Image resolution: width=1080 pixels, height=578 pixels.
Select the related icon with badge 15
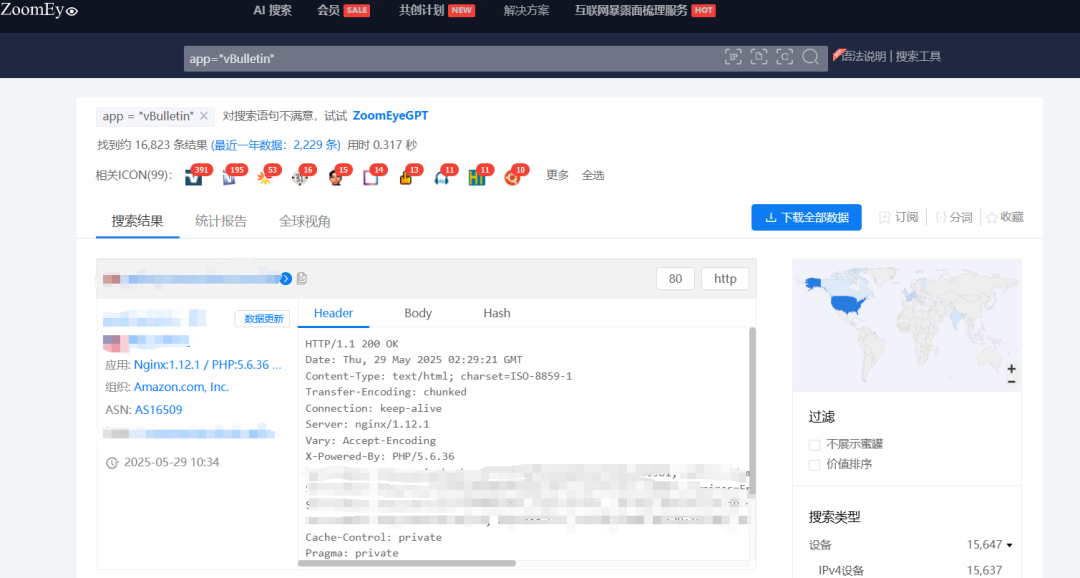click(335, 177)
